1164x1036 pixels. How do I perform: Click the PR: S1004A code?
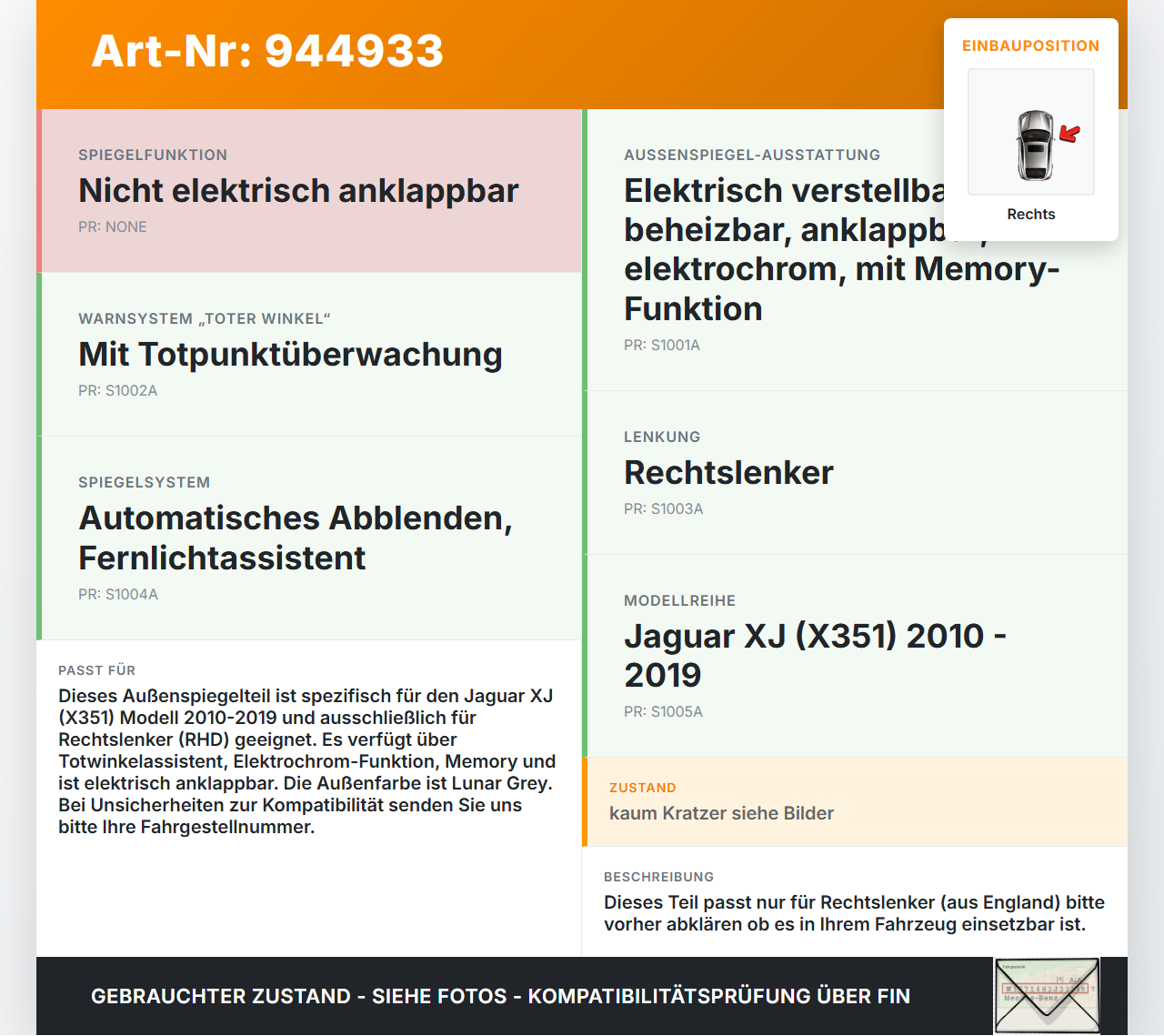point(118,594)
